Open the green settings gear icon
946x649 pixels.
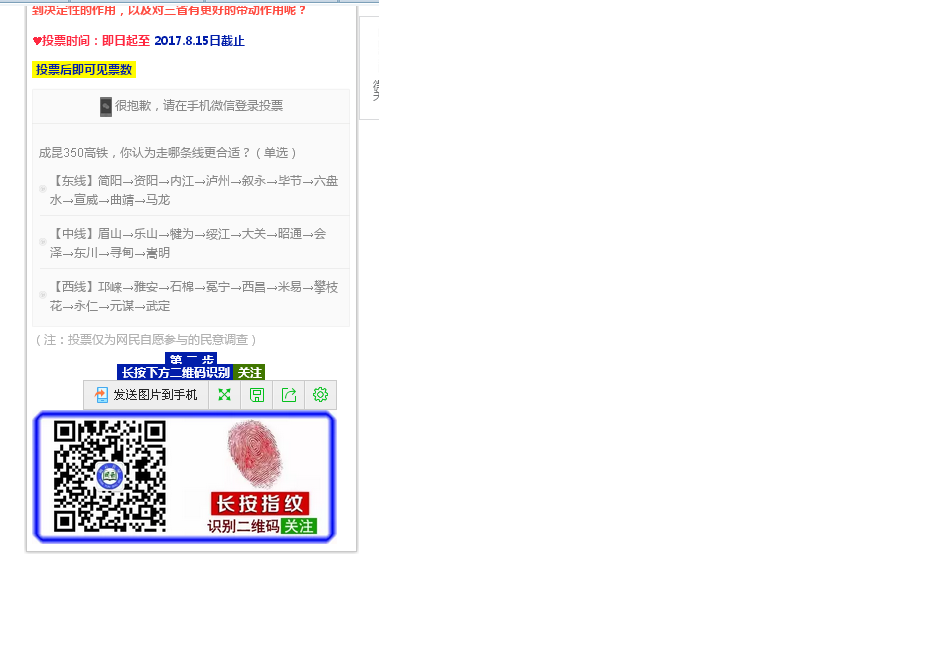coord(320,395)
